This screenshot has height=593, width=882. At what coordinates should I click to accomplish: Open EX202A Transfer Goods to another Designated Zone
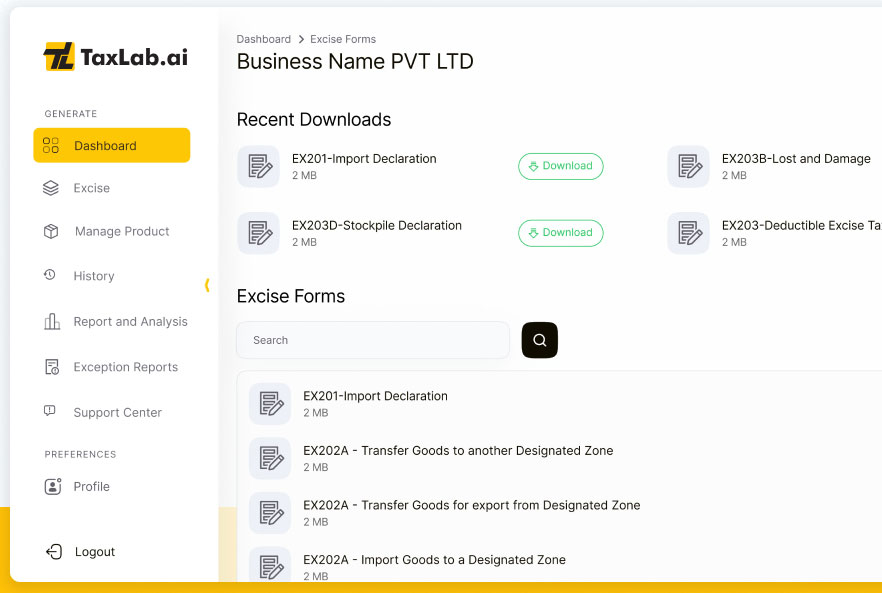coord(457,451)
